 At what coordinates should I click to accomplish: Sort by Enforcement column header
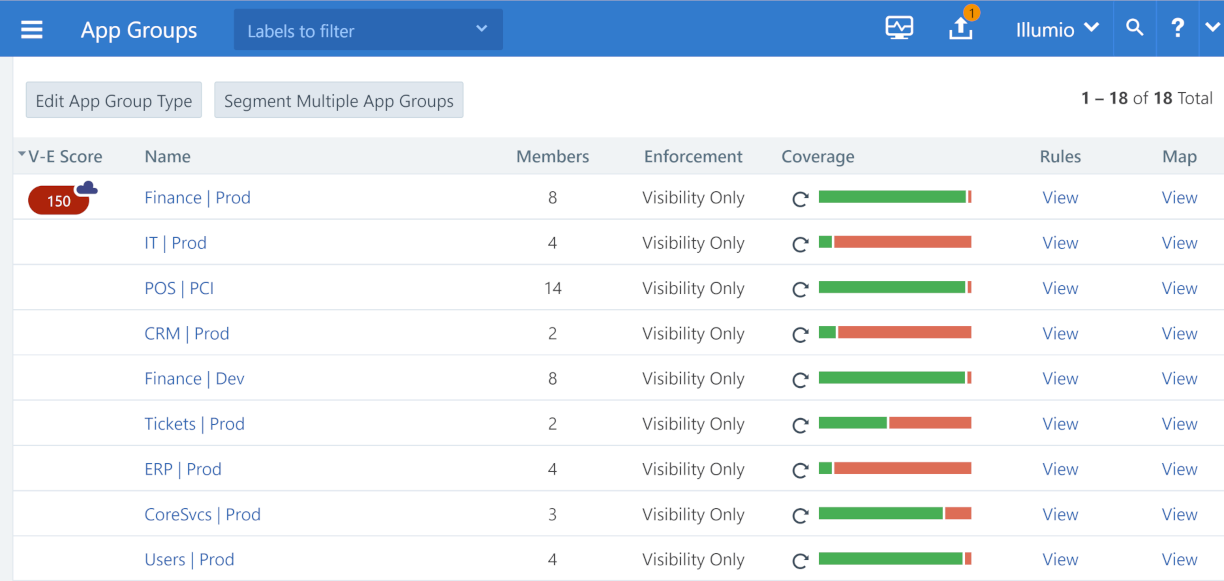coord(693,156)
